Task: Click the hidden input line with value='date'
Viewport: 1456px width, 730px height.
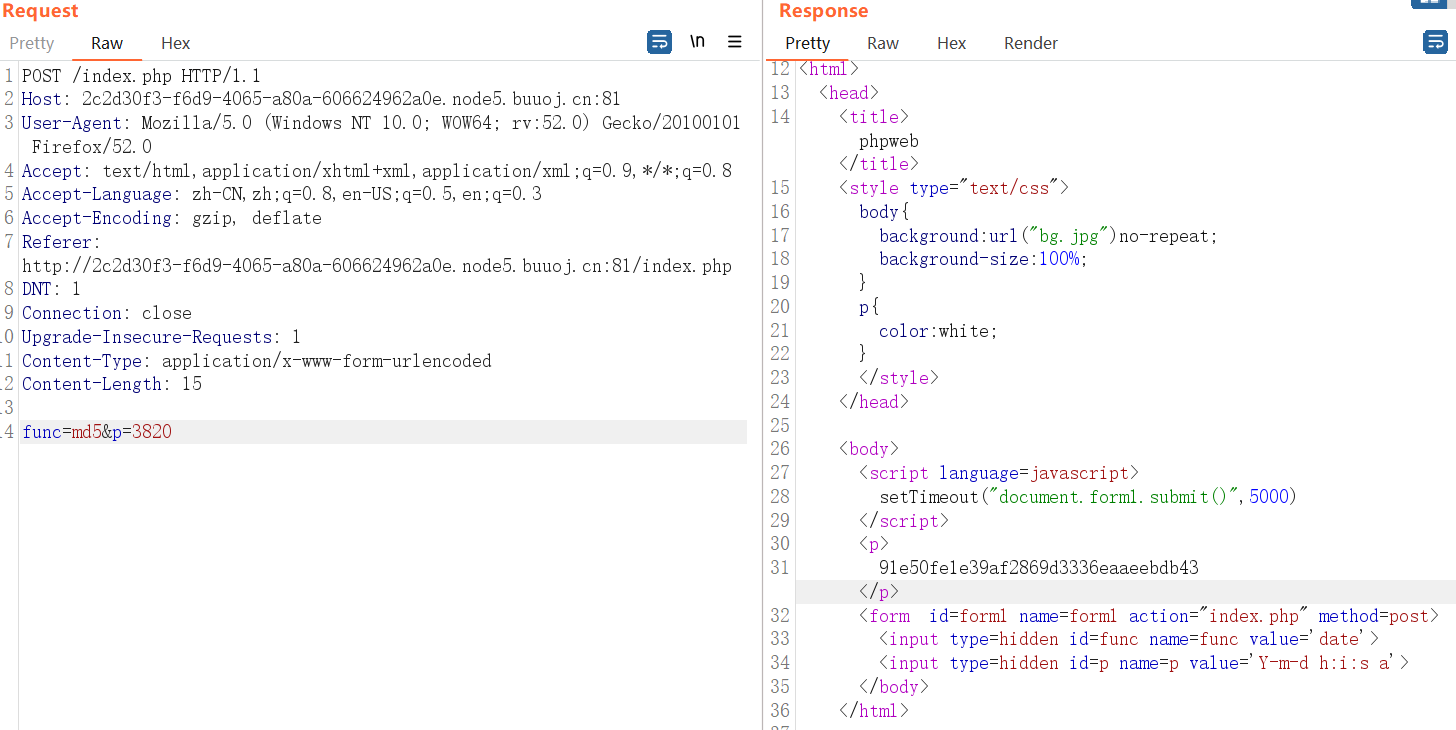Action: pyautogui.click(x=1129, y=639)
